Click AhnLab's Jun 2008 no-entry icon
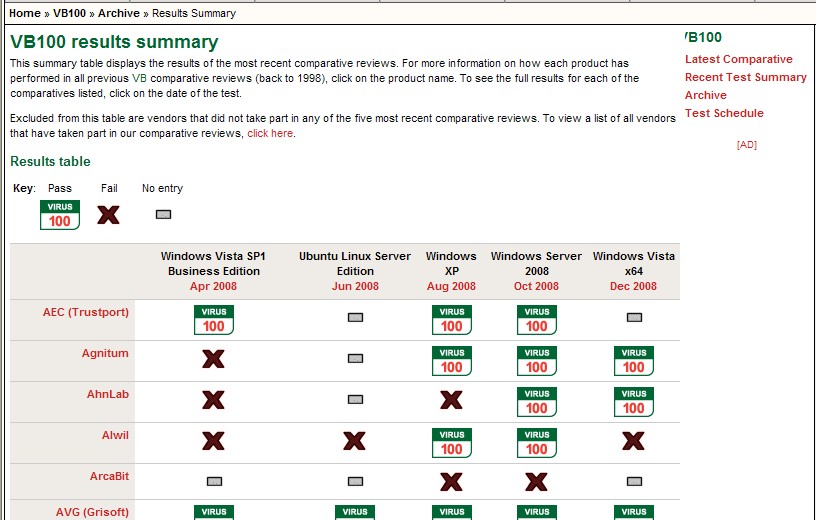This screenshot has height=520, width=816. 355,400
